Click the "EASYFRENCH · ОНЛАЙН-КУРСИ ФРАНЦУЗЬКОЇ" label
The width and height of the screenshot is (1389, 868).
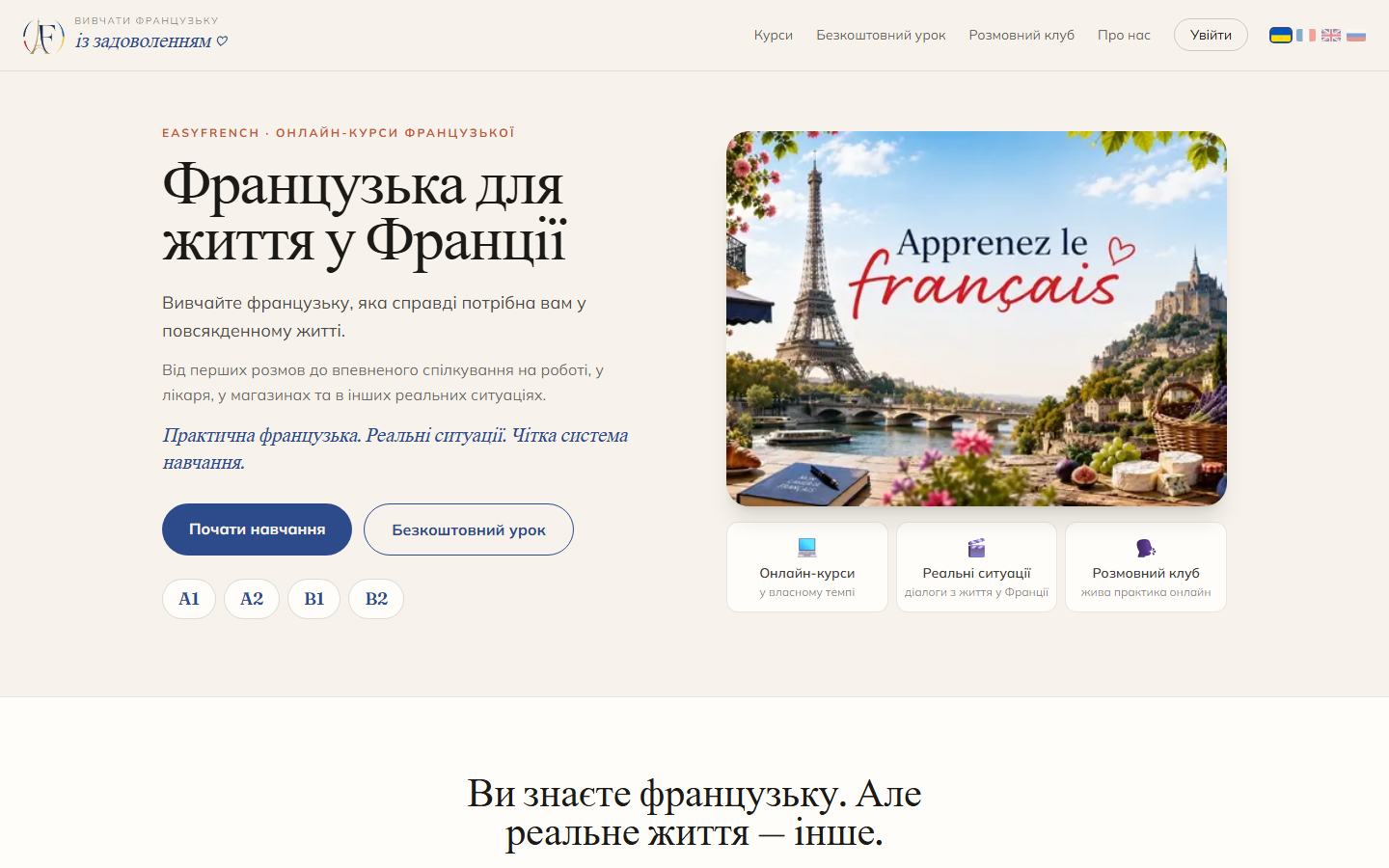(x=339, y=133)
